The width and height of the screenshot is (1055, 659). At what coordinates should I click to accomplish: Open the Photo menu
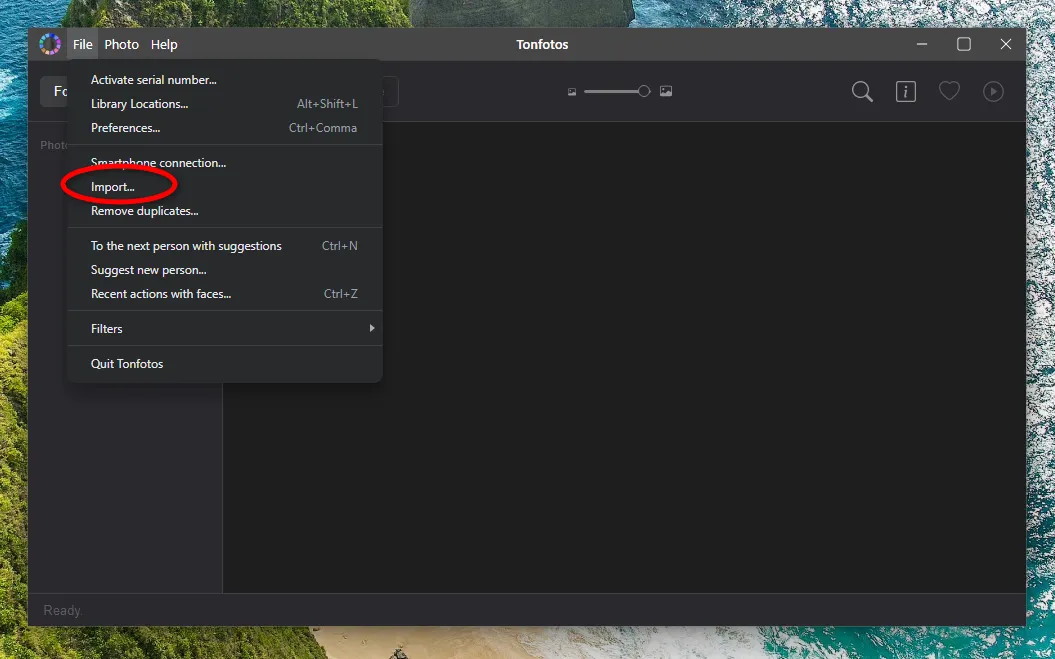pyautogui.click(x=122, y=44)
